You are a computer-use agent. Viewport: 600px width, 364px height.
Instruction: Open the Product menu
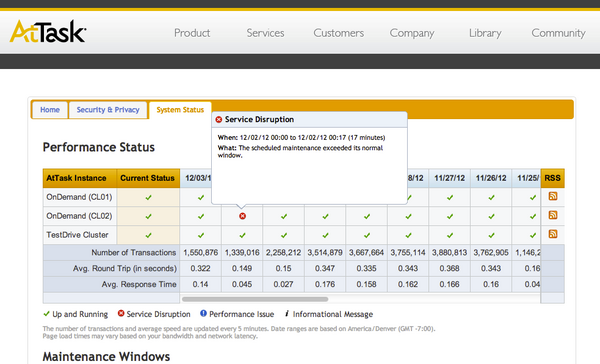(x=192, y=33)
